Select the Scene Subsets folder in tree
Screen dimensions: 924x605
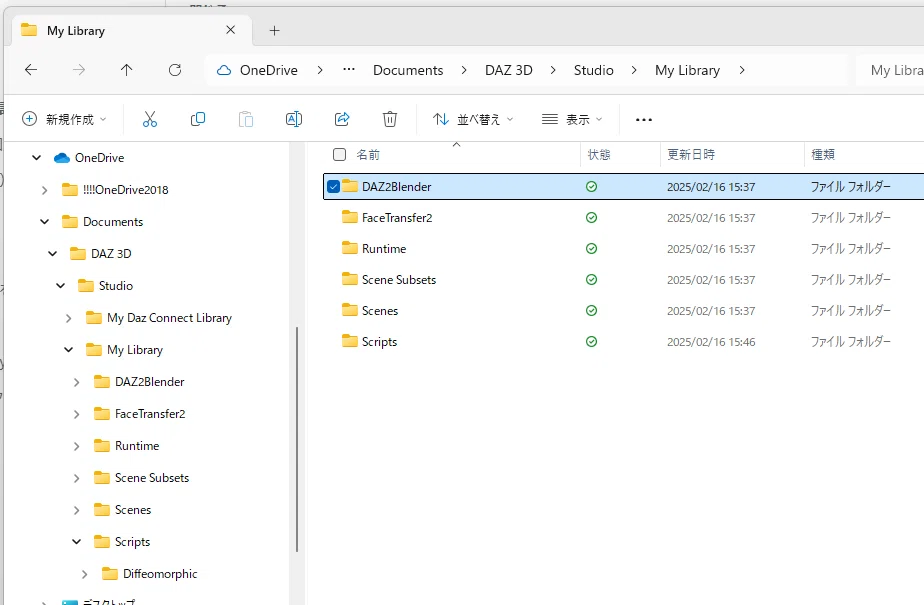pos(152,478)
